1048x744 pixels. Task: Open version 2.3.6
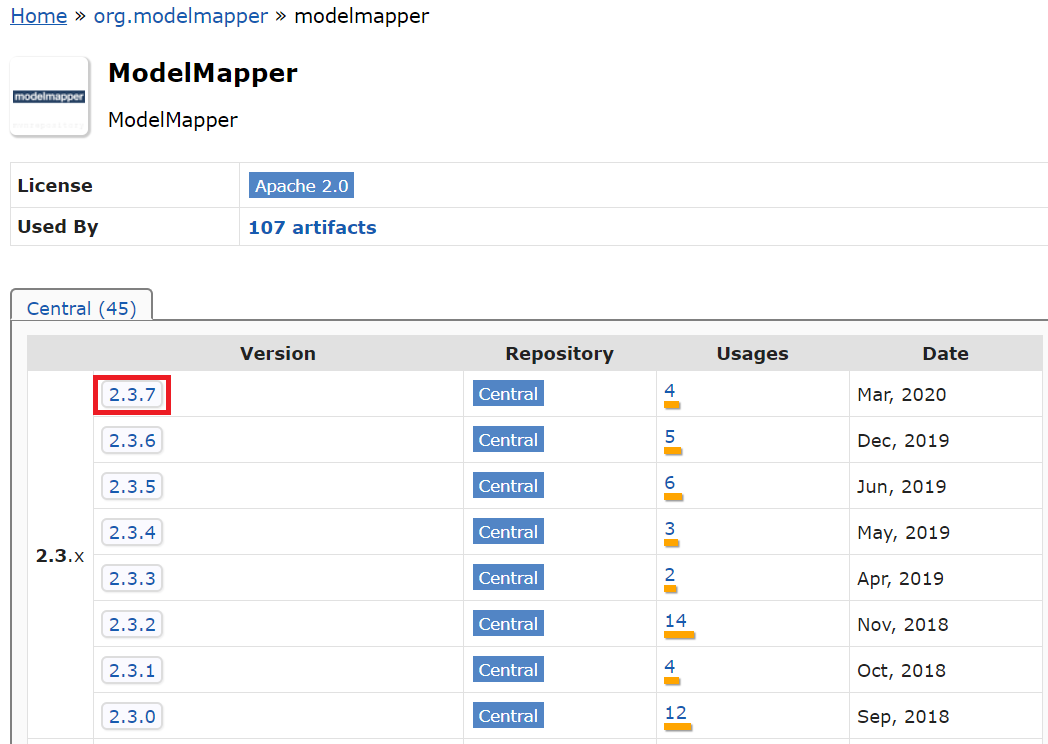[132, 441]
